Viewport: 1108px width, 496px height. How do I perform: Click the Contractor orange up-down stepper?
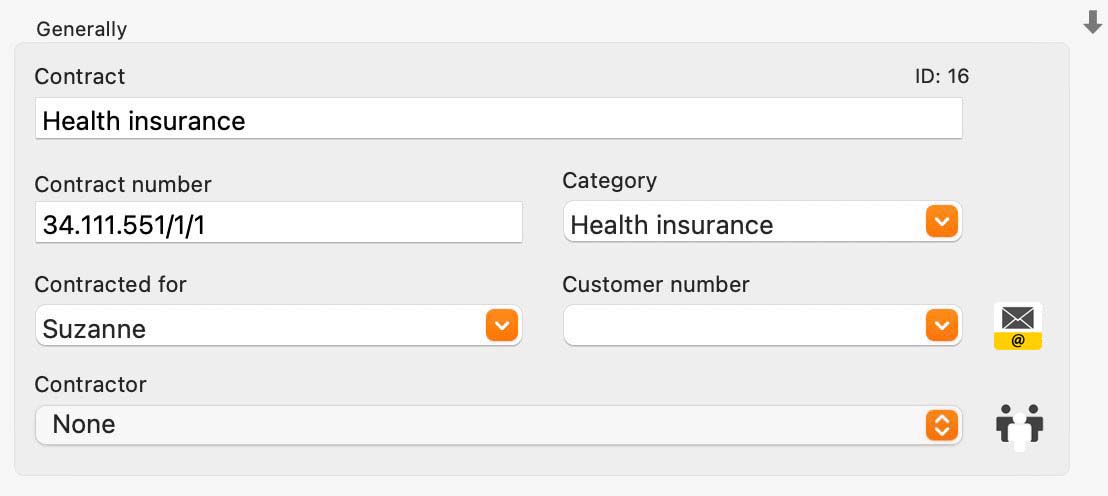pos(942,425)
